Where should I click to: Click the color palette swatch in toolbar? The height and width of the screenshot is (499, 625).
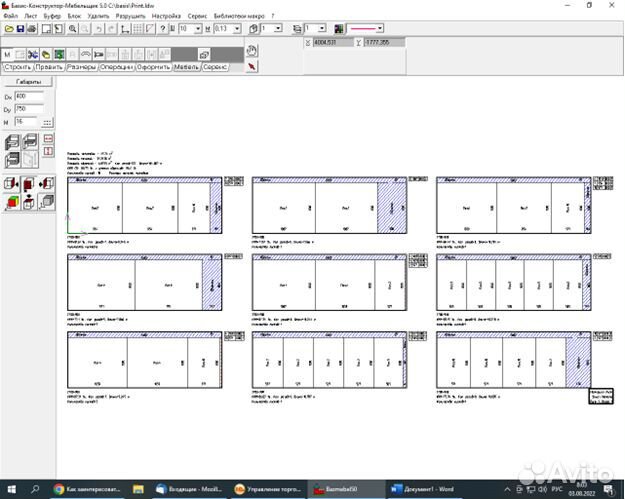point(339,29)
